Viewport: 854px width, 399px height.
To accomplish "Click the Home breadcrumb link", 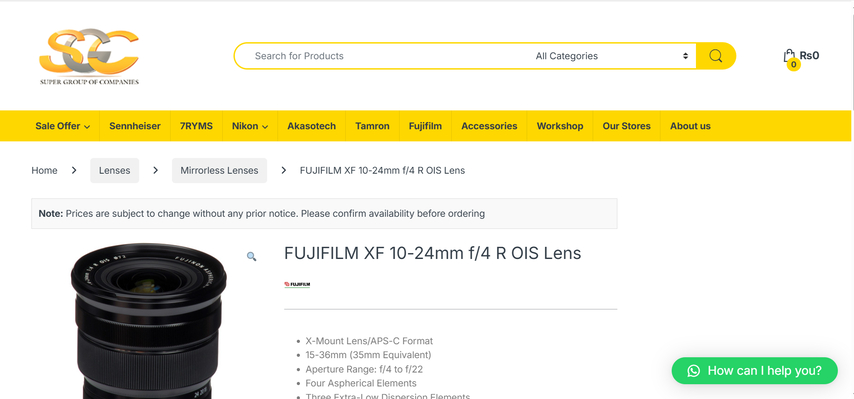I will [44, 170].
